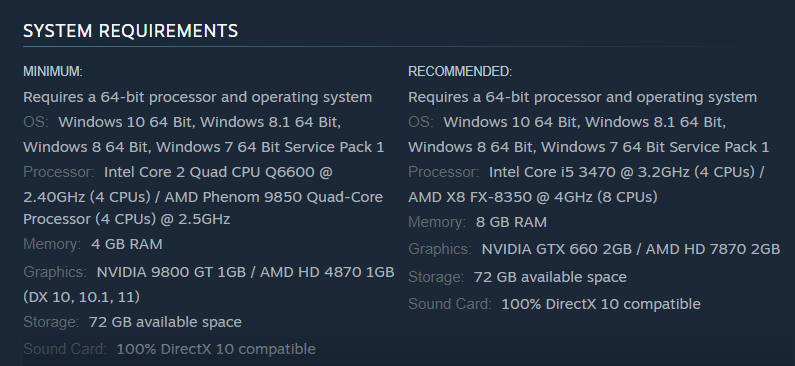Click the DX 10, 10.1, 11 text

pos(81,297)
